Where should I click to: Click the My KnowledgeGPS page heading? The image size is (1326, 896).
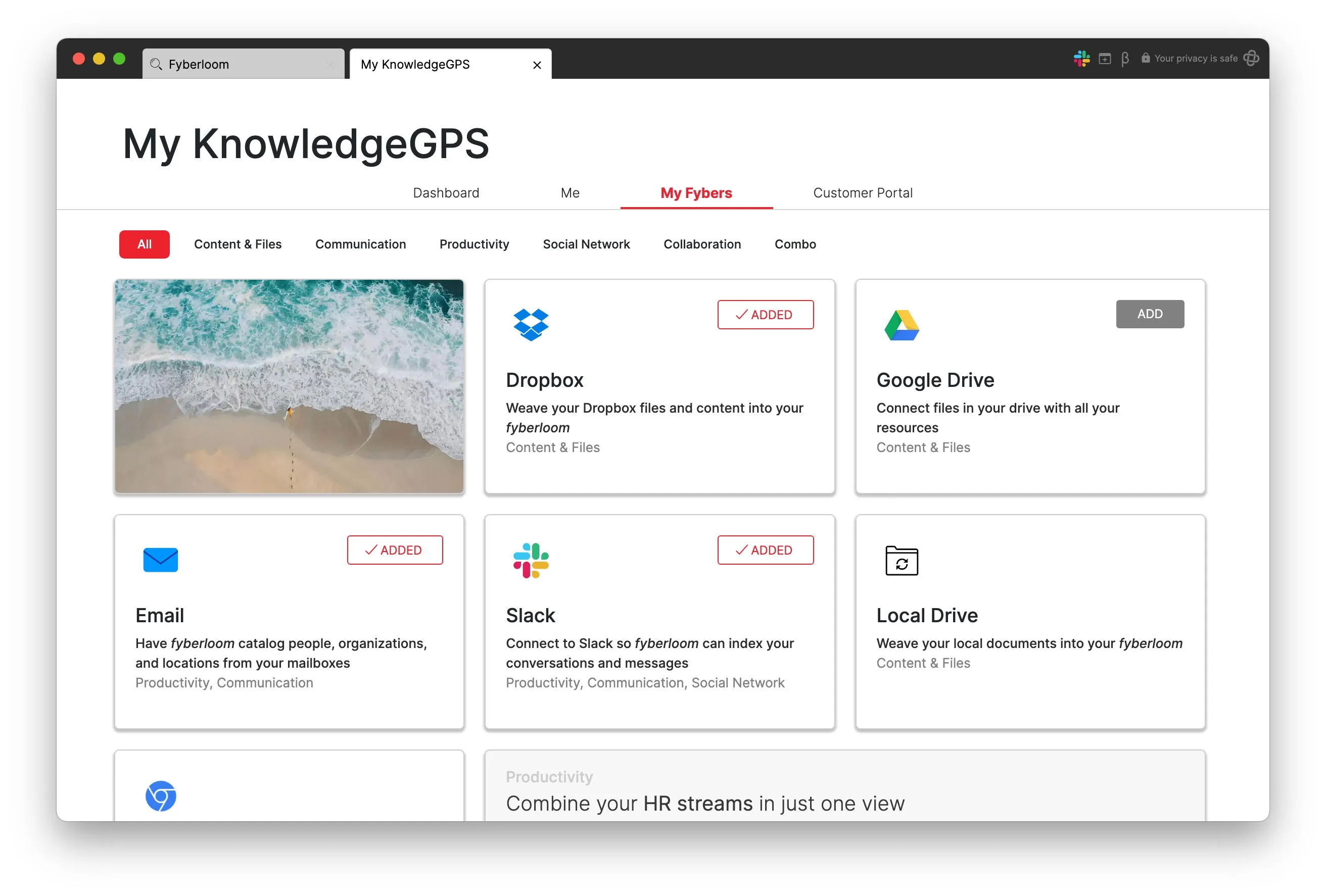point(306,144)
